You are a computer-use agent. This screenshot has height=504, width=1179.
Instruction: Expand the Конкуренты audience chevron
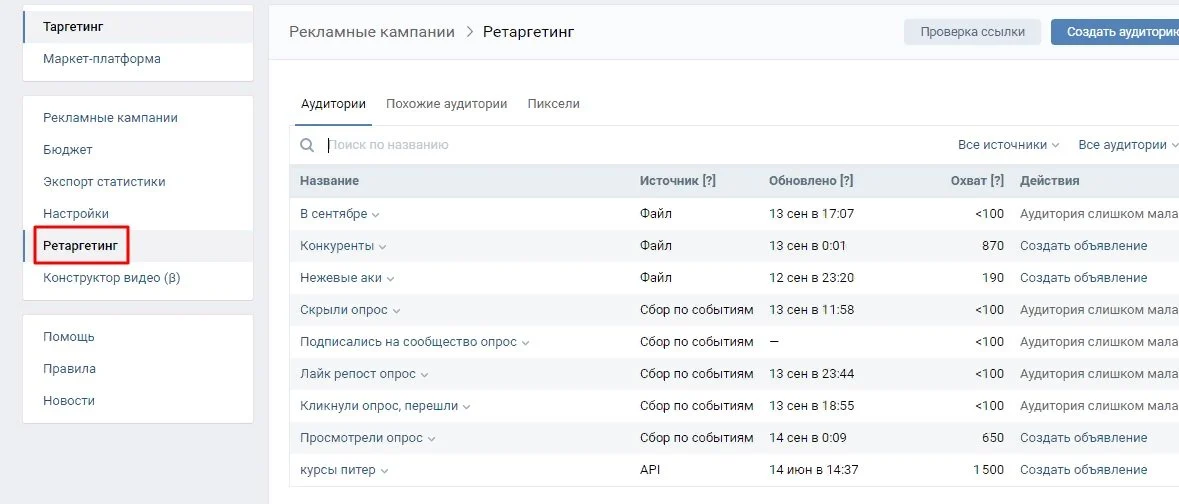(383, 247)
